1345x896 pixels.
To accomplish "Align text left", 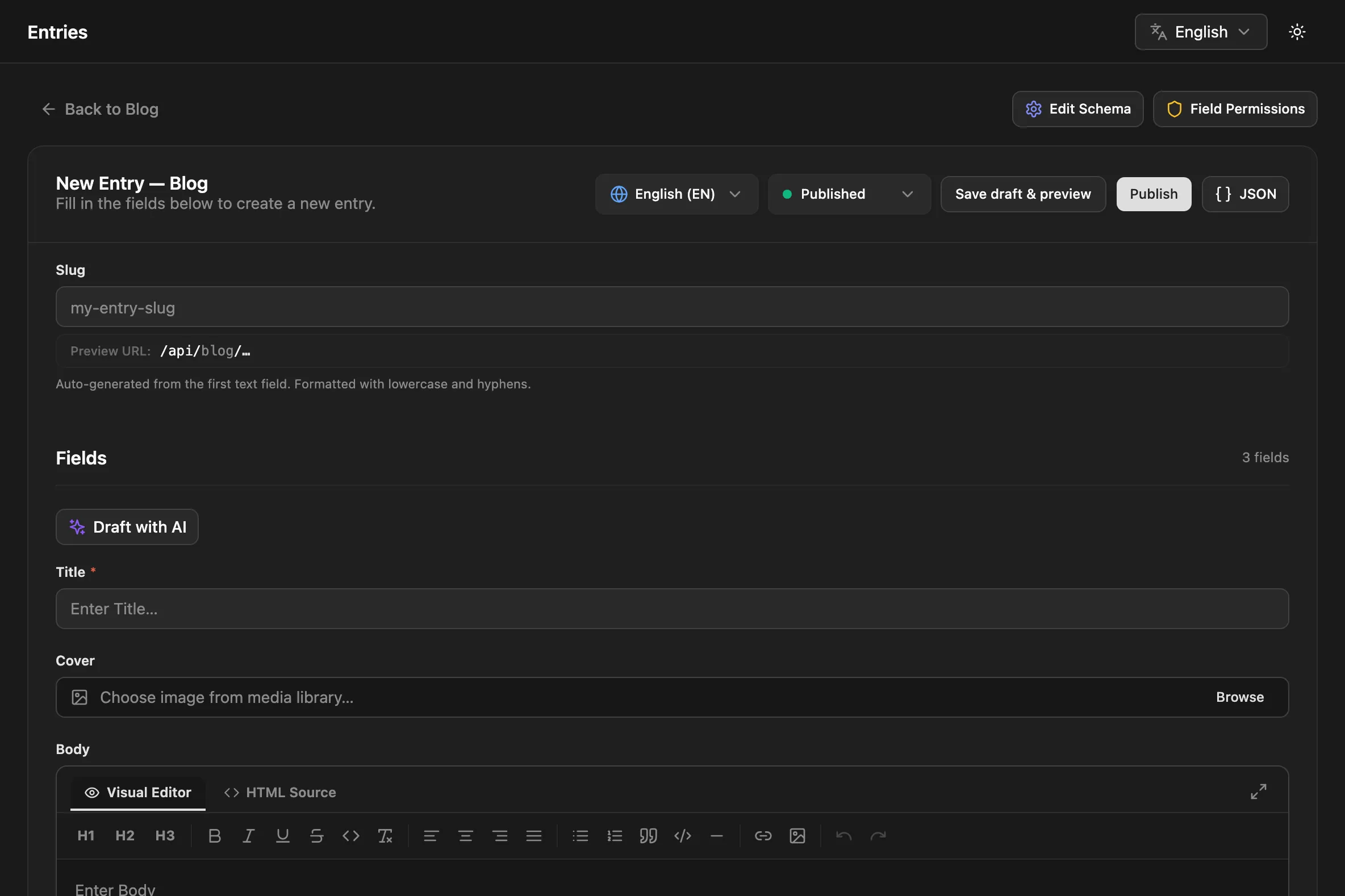I will tap(431, 835).
